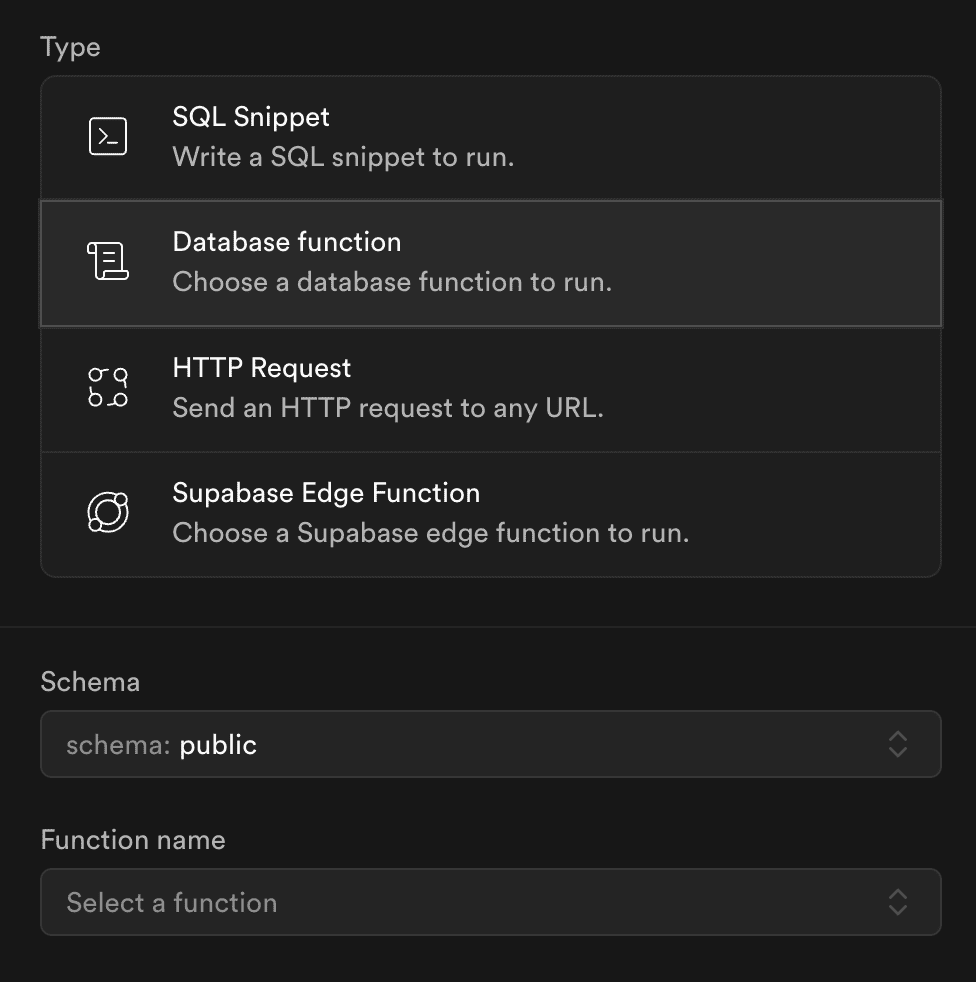Select the Supabase Edge Function title
Screen dimensions: 976x982
tap(326, 493)
